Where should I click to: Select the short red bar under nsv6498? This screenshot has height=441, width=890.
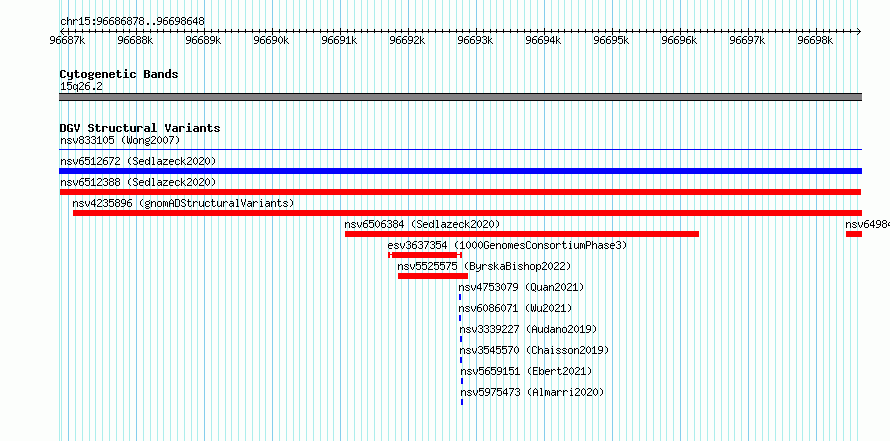[x=854, y=234]
